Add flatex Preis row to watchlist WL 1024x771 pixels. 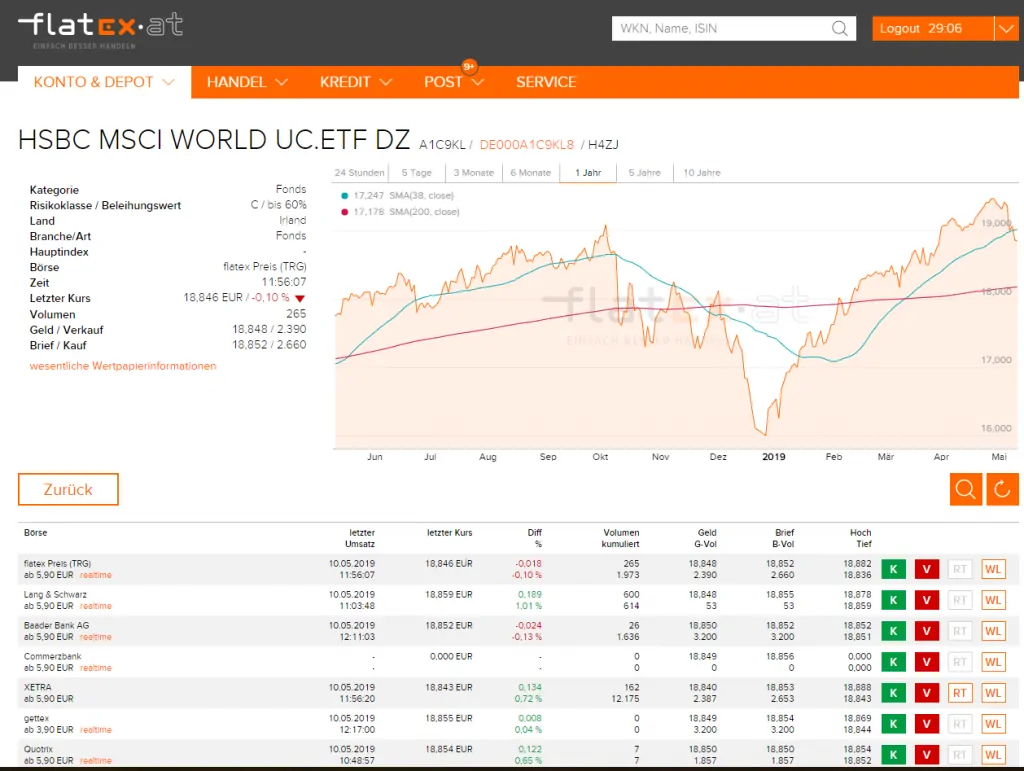pos(993,569)
